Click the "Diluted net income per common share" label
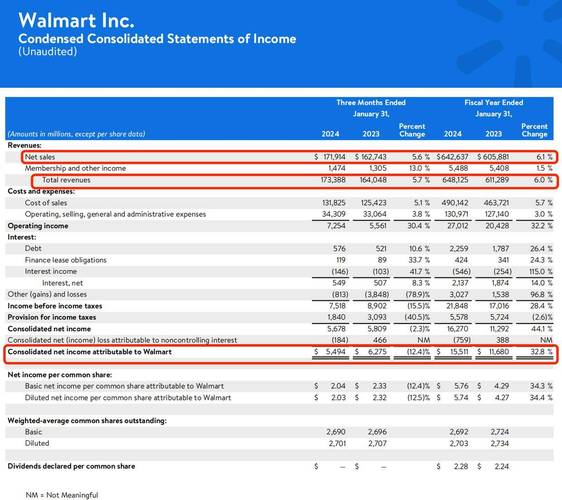The height and width of the screenshot is (500, 562). [x=128, y=397]
